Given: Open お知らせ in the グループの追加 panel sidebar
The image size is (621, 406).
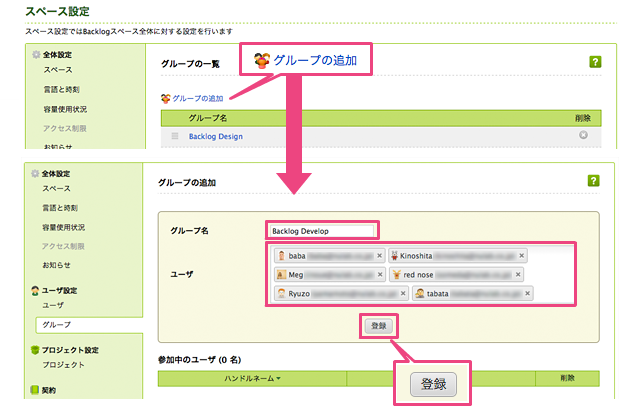Looking at the screenshot, I should (x=56, y=265).
